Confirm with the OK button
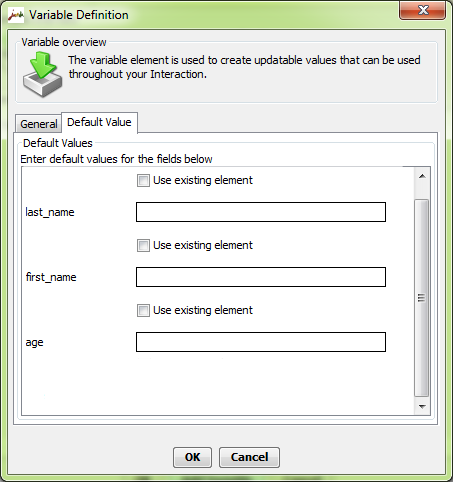 coord(192,457)
